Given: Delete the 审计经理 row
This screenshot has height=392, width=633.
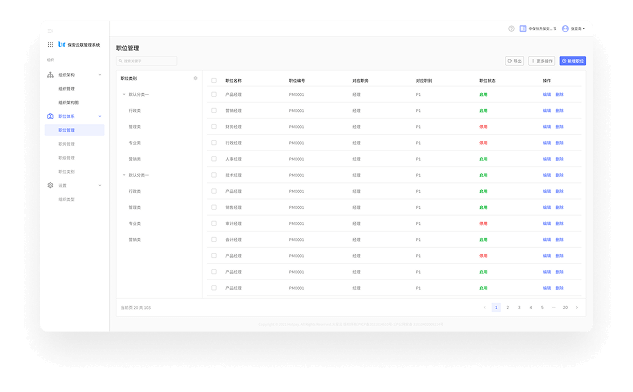Looking at the screenshot, I should coord(560,224).
